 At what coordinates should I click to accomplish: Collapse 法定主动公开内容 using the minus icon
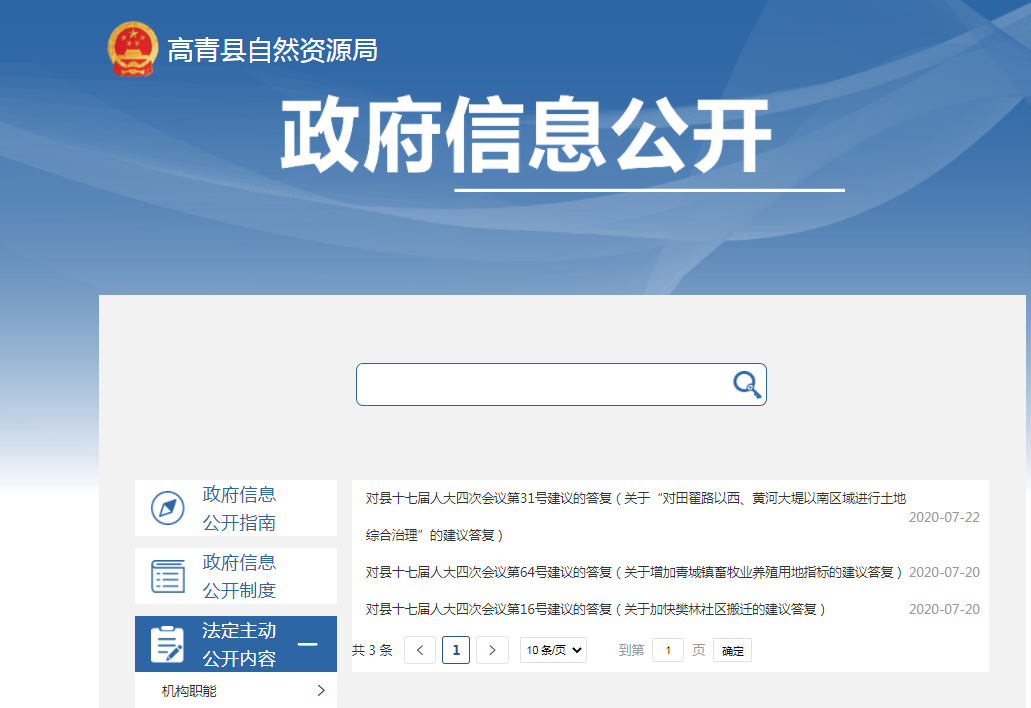tap(308, 644)
